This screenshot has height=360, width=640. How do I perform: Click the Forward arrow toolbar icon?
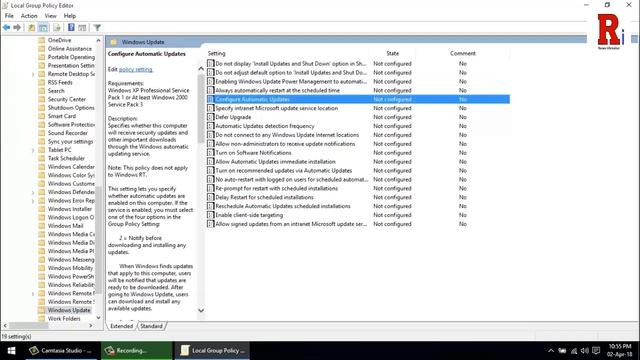point(17,27)
